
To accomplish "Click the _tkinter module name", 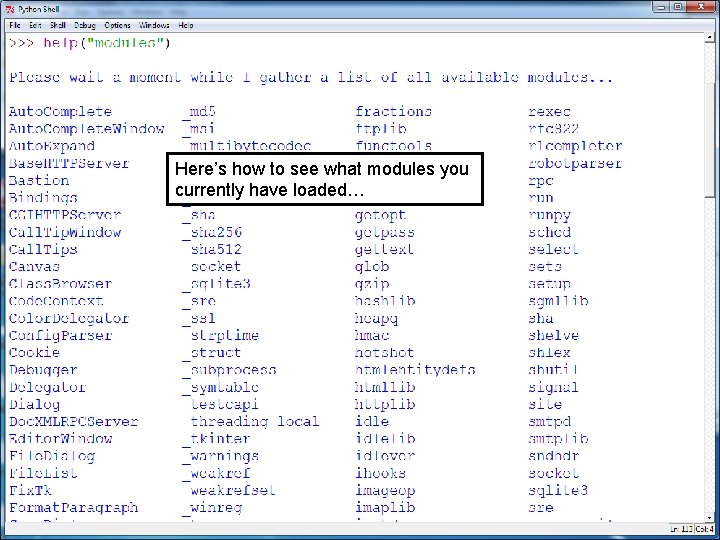I will click(216, 439).
